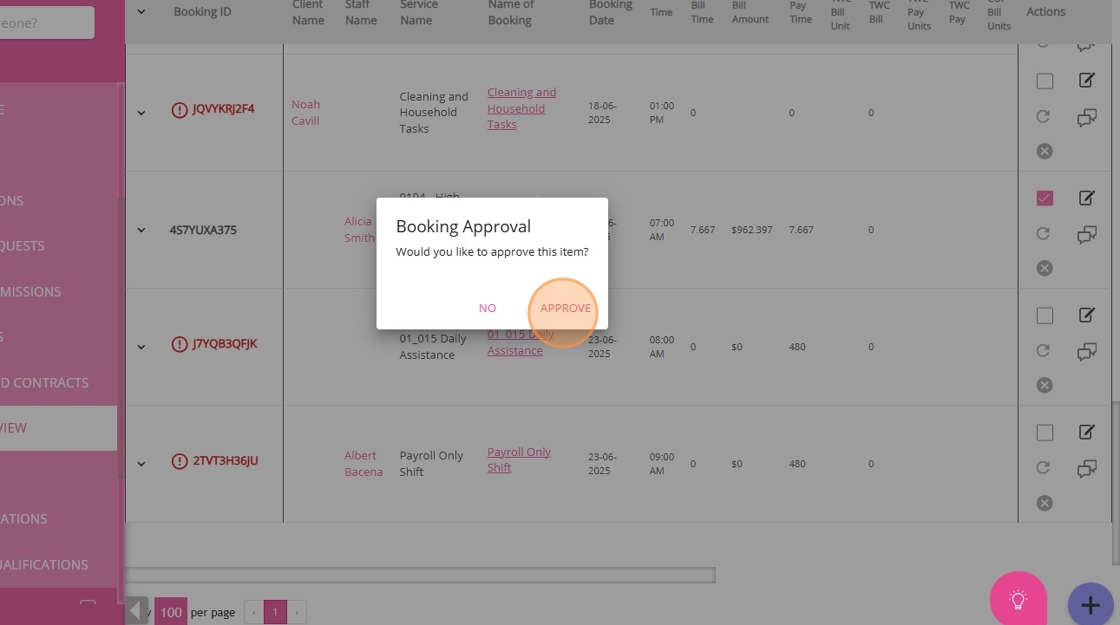
Task: Open the REQUESTS sidebar item
Action: coord(22,246)
